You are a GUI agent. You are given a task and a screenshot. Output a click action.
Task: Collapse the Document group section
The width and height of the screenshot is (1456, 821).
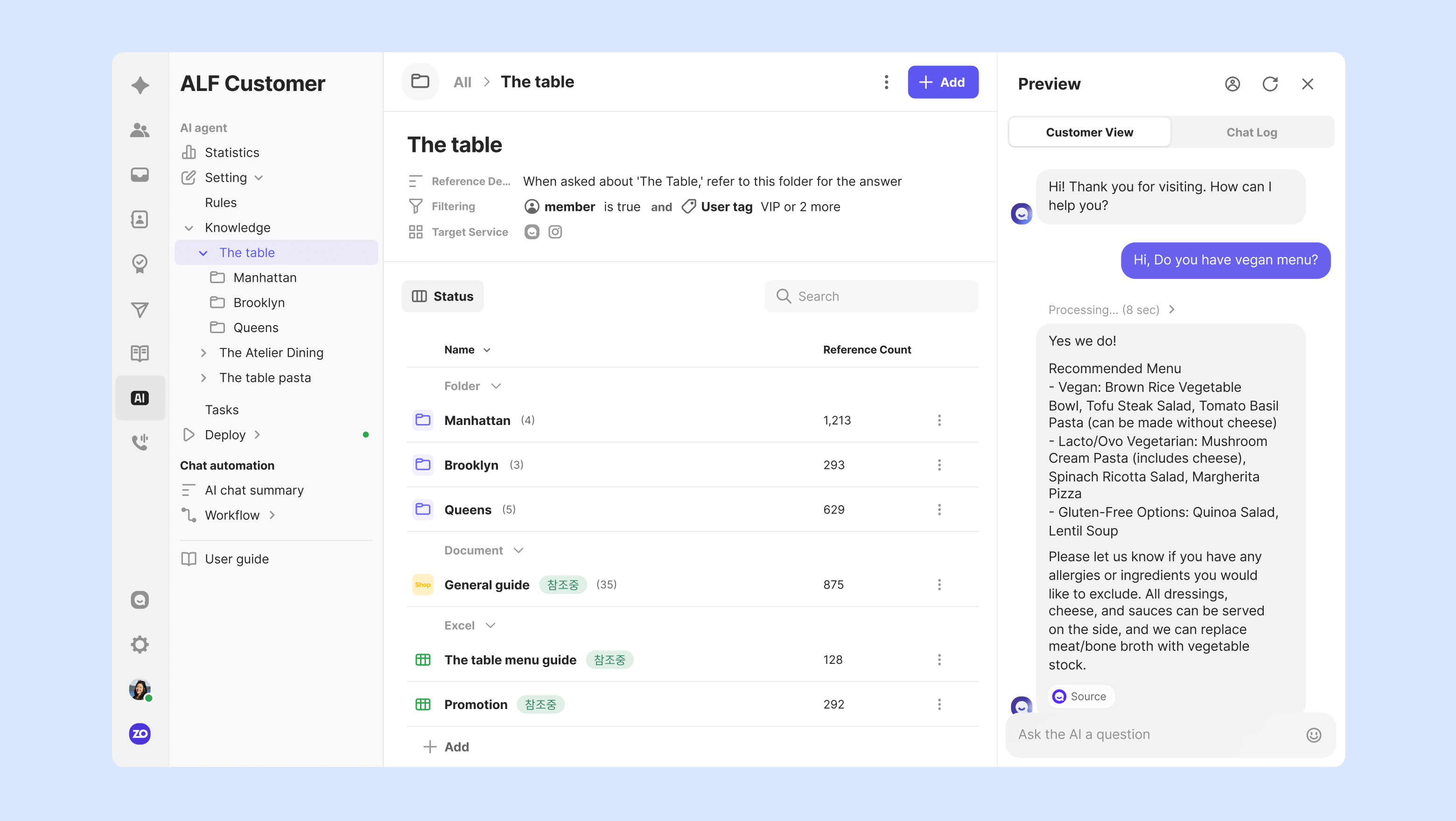tap(518, 550)
